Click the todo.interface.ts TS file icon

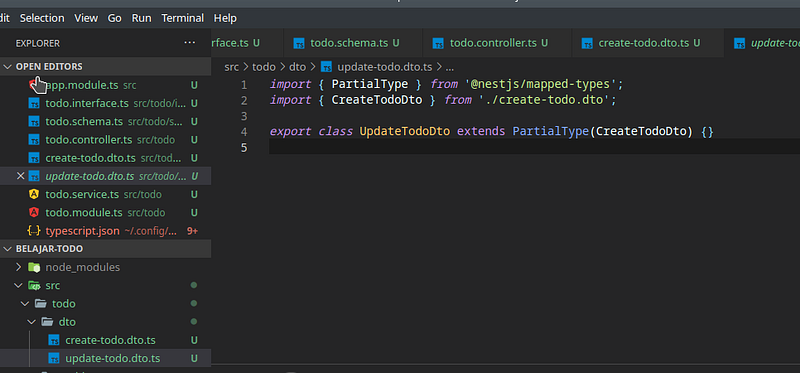[34, 104]
